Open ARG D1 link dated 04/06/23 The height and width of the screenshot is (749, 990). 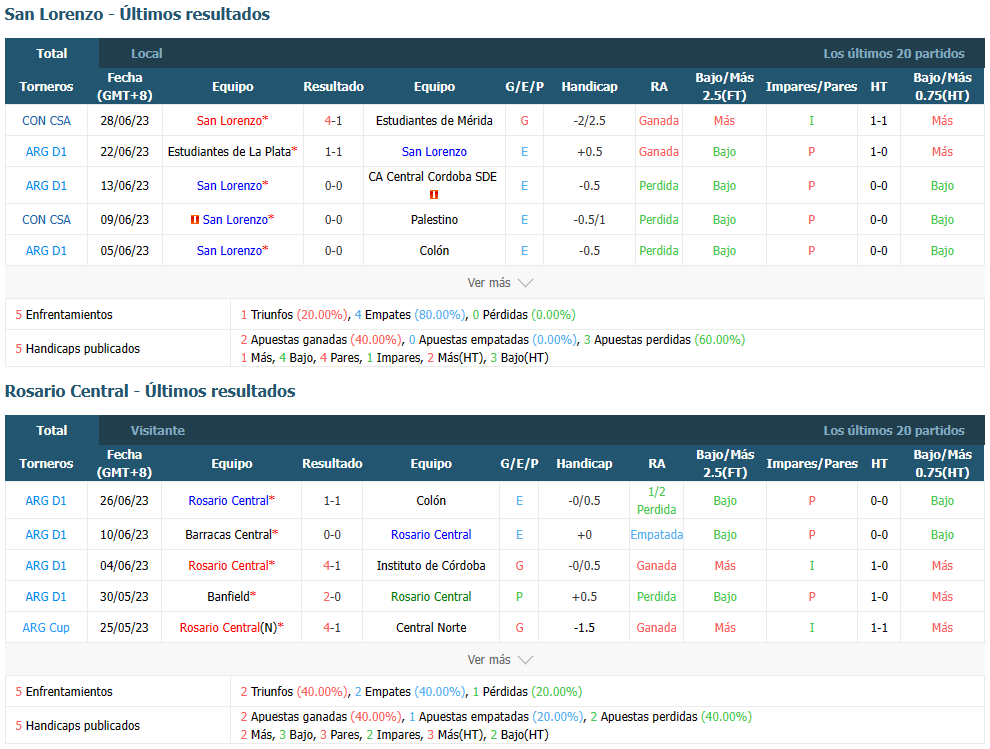(x=46, y=566)
